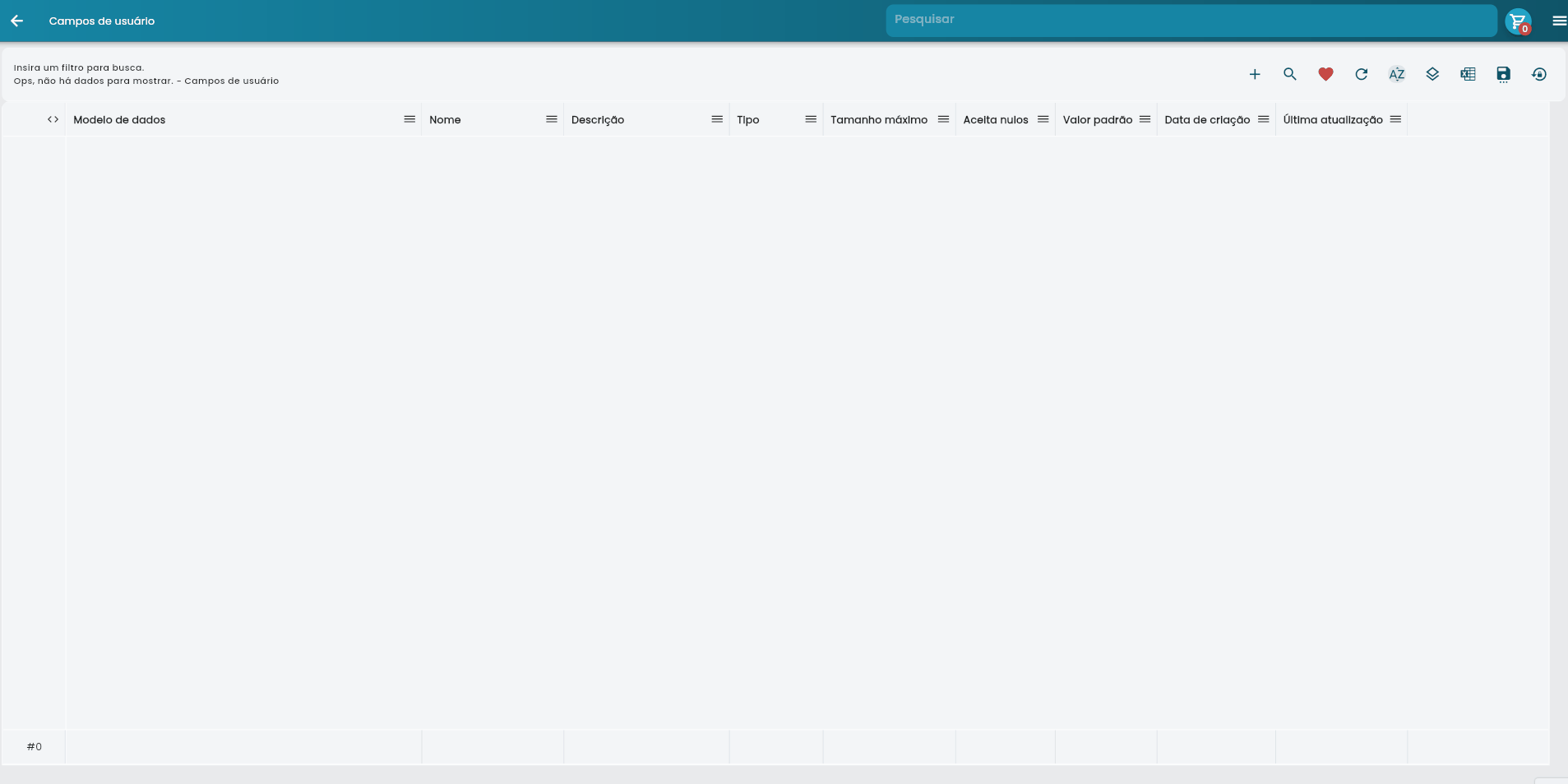Open the Última atualização column menu
1568x784 pixels.
[x=1395, y=120]
